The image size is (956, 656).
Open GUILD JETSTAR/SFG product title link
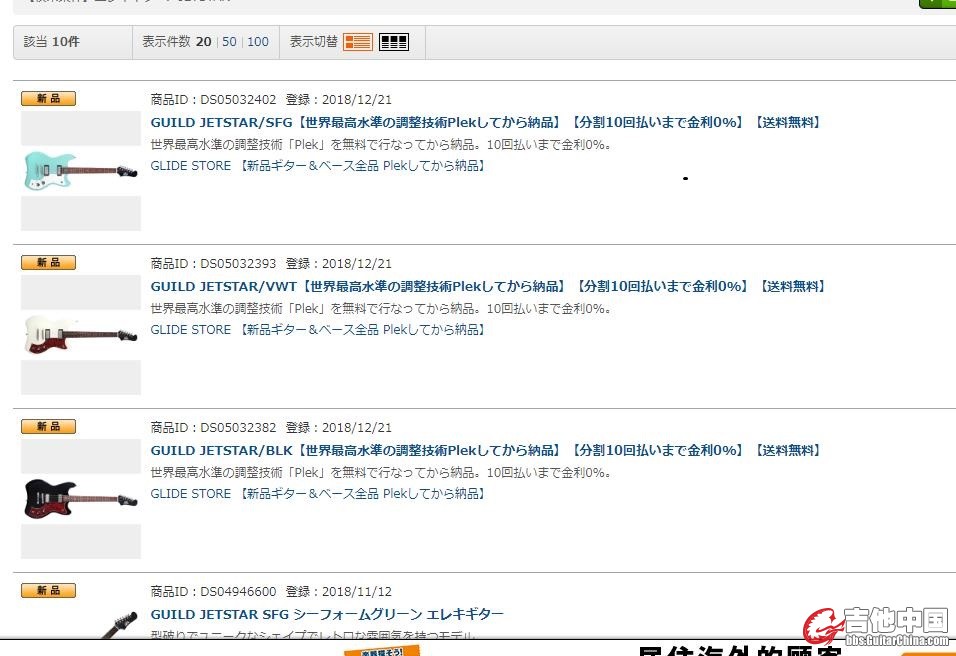[x=486, y=123]
